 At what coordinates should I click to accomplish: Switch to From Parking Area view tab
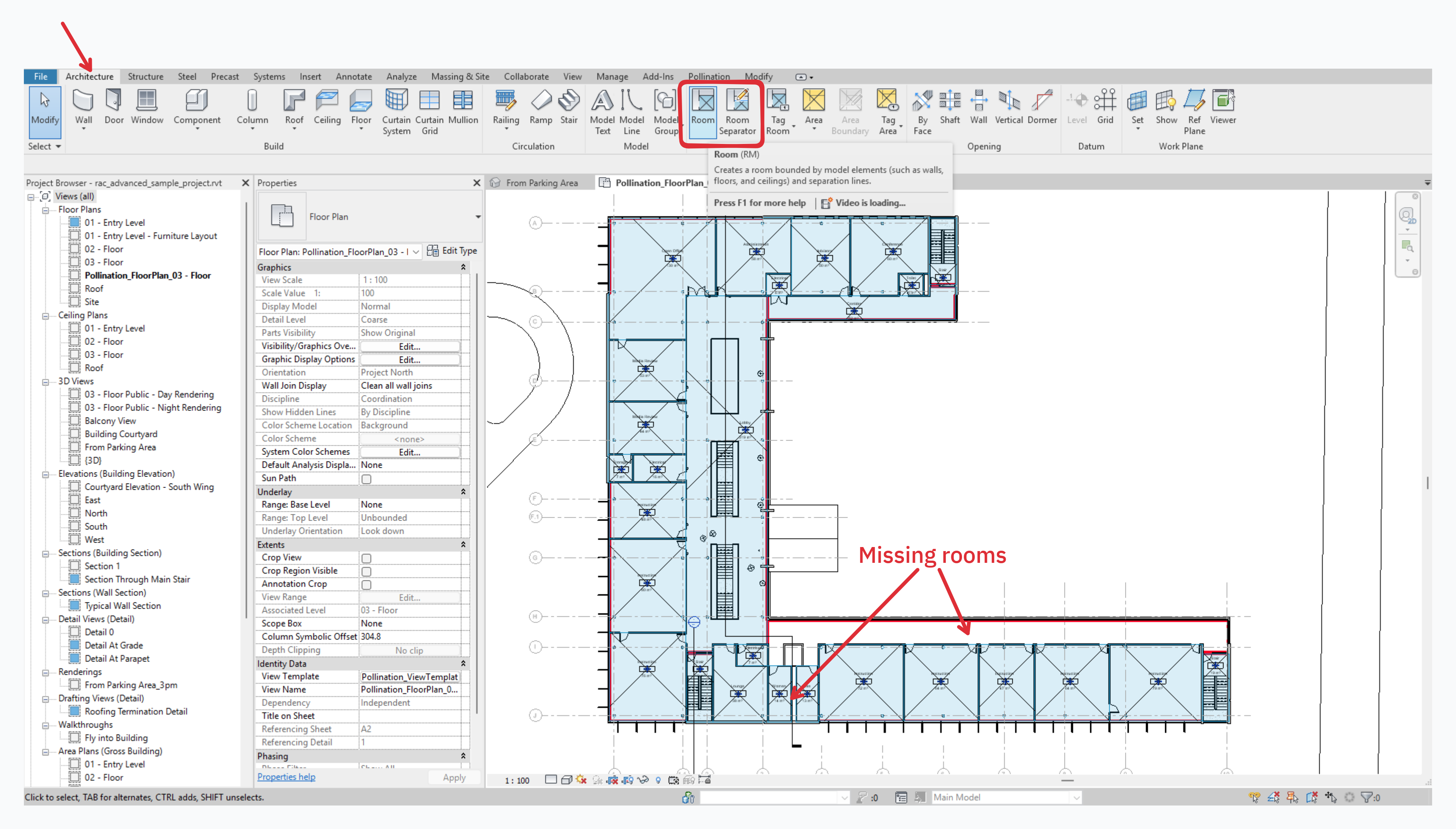point(541,183)
